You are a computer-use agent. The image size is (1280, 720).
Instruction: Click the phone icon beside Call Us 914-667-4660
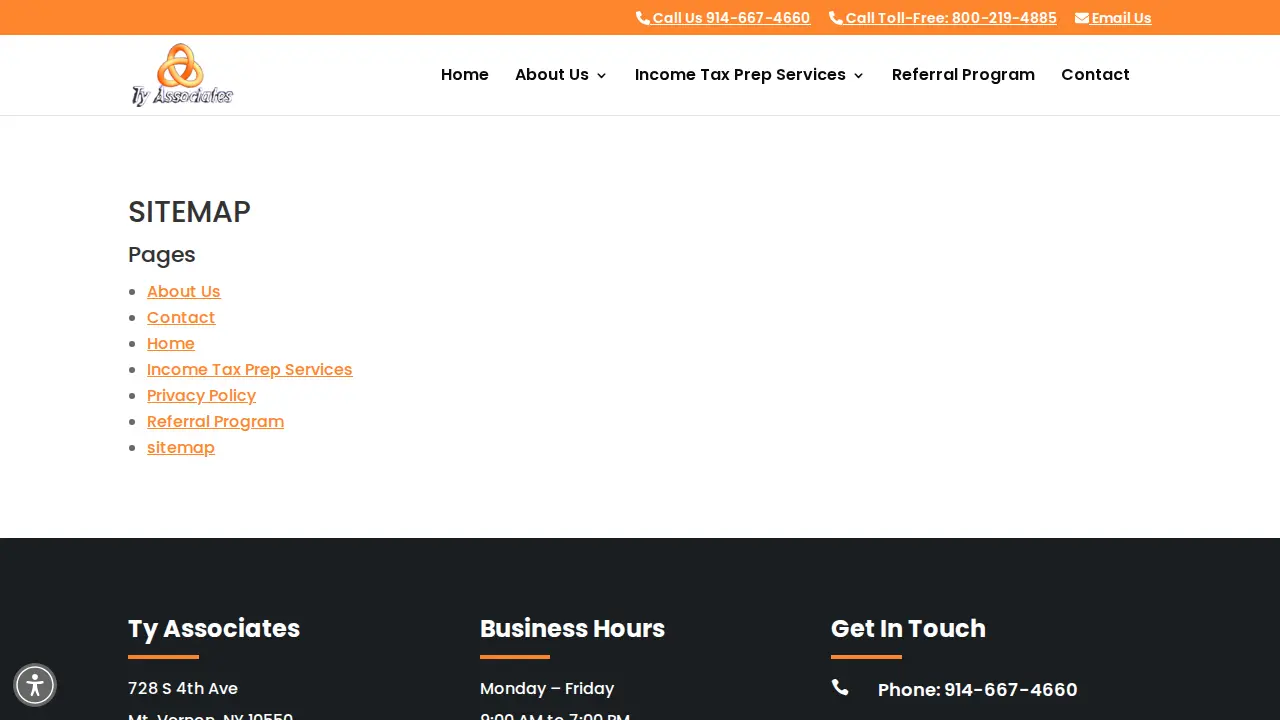(x=643, y=18)
